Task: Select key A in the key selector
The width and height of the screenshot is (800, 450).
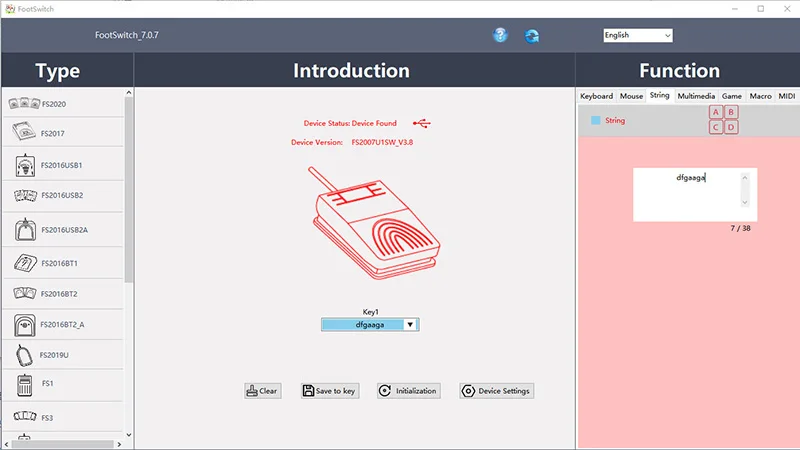Action: coord(716,113)
